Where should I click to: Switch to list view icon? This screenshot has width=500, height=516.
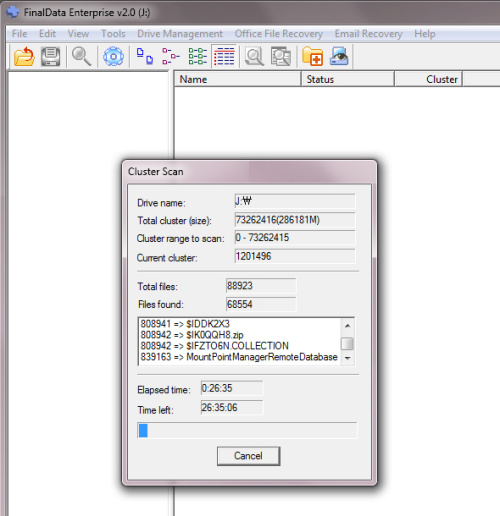pyautogui.click(x=198, y=56)
